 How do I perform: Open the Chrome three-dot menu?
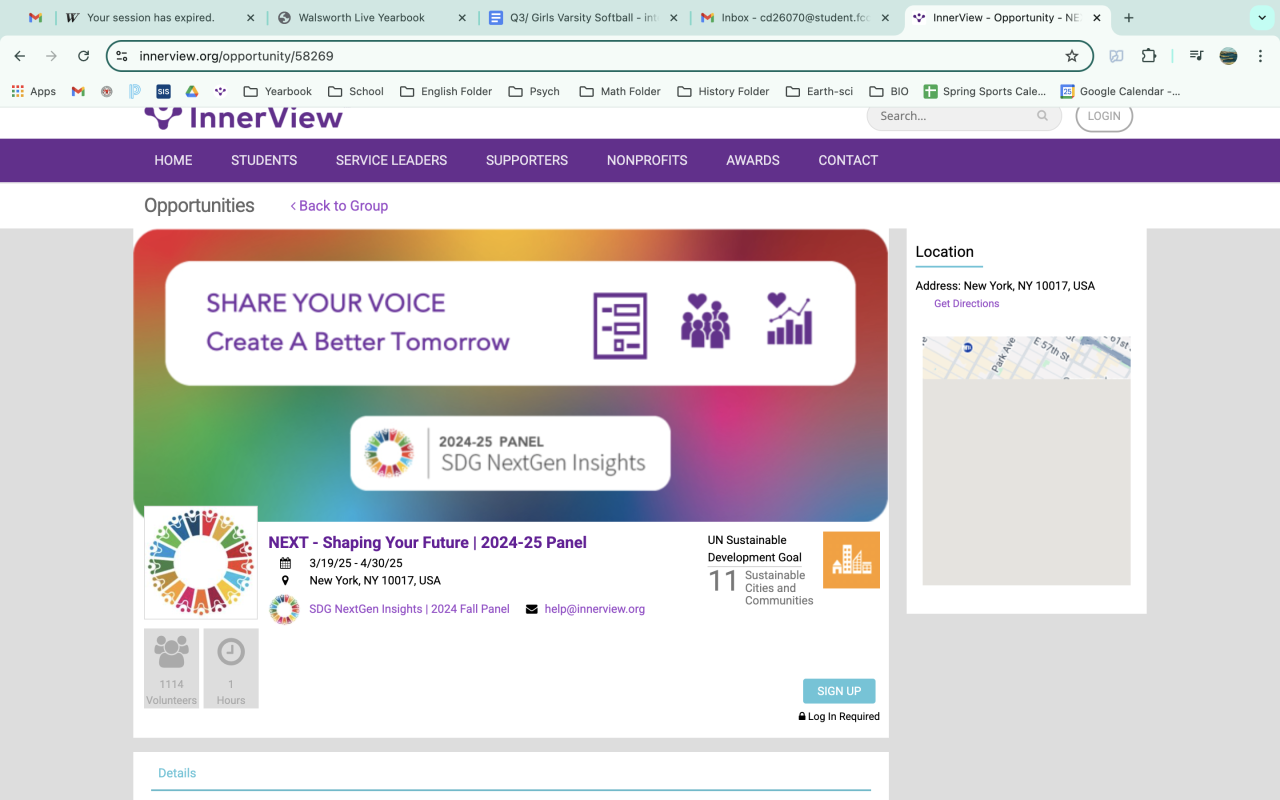click(x=1260, y=56)
